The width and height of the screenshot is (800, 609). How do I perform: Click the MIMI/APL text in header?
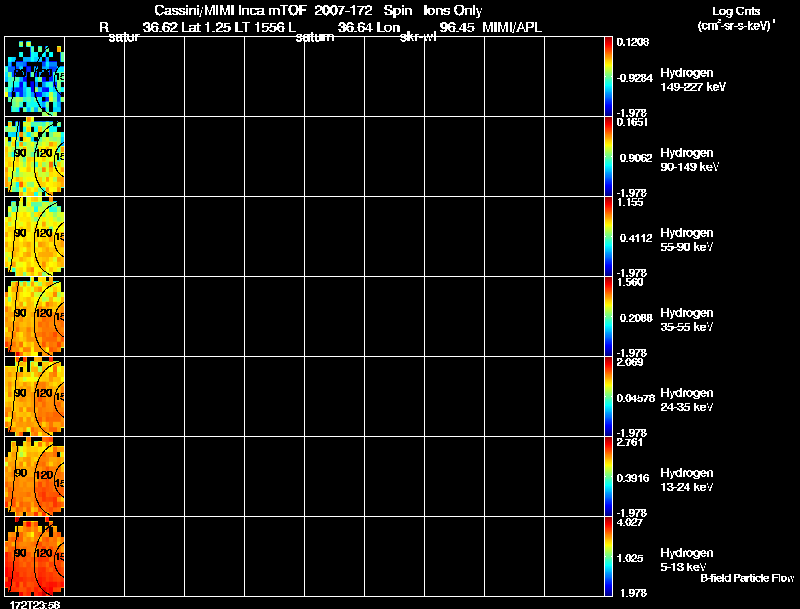pyautogui.click(x=512, y=27)
